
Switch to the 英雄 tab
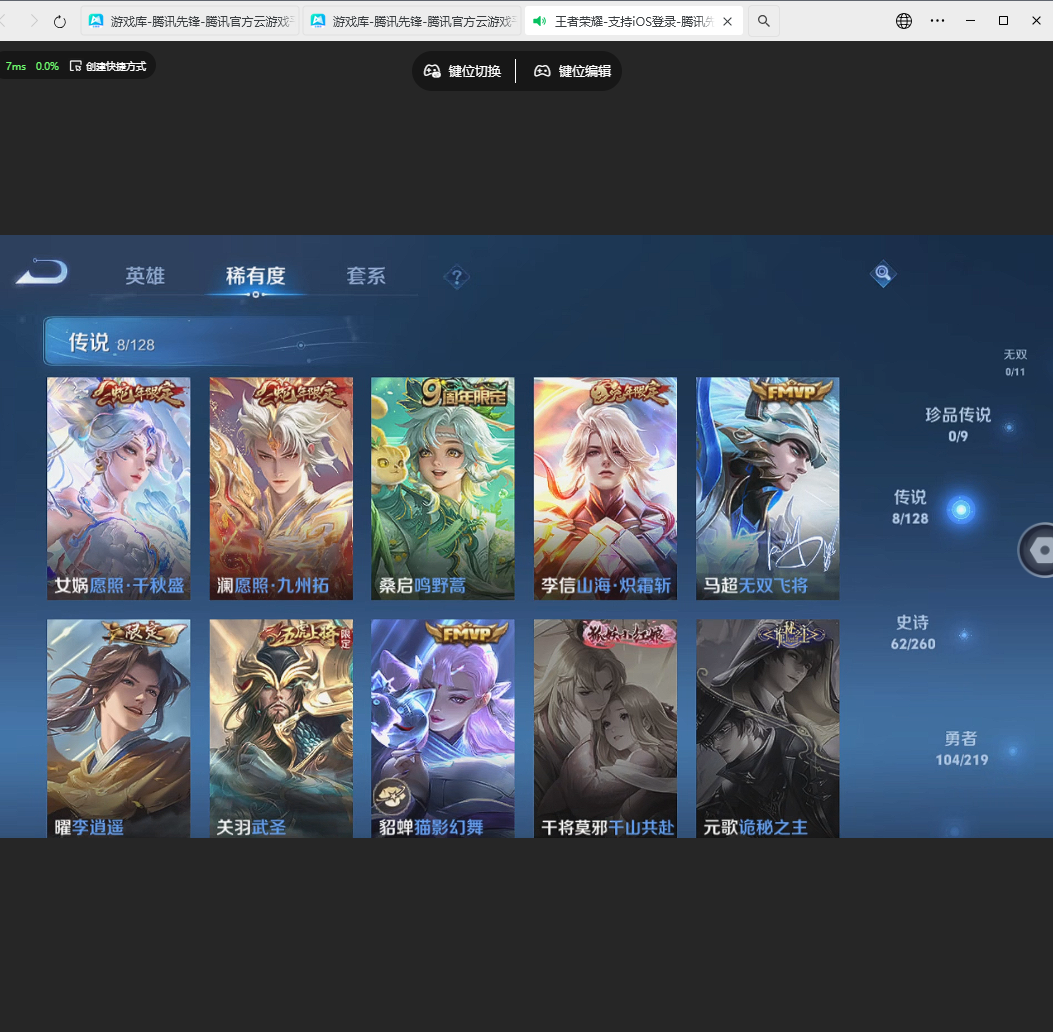(x=145, y=277)
